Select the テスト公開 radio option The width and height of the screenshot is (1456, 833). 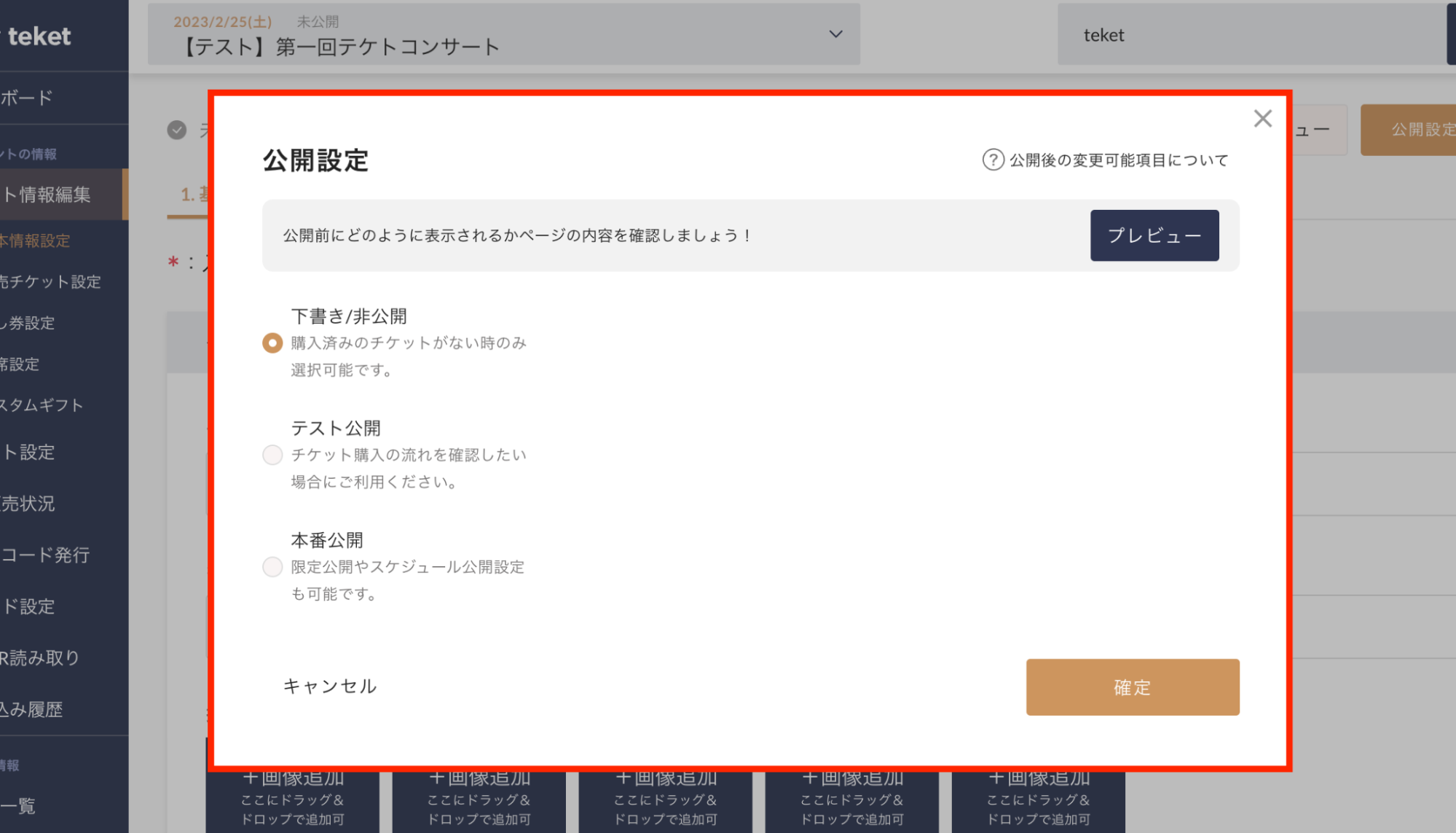point(272,454)
